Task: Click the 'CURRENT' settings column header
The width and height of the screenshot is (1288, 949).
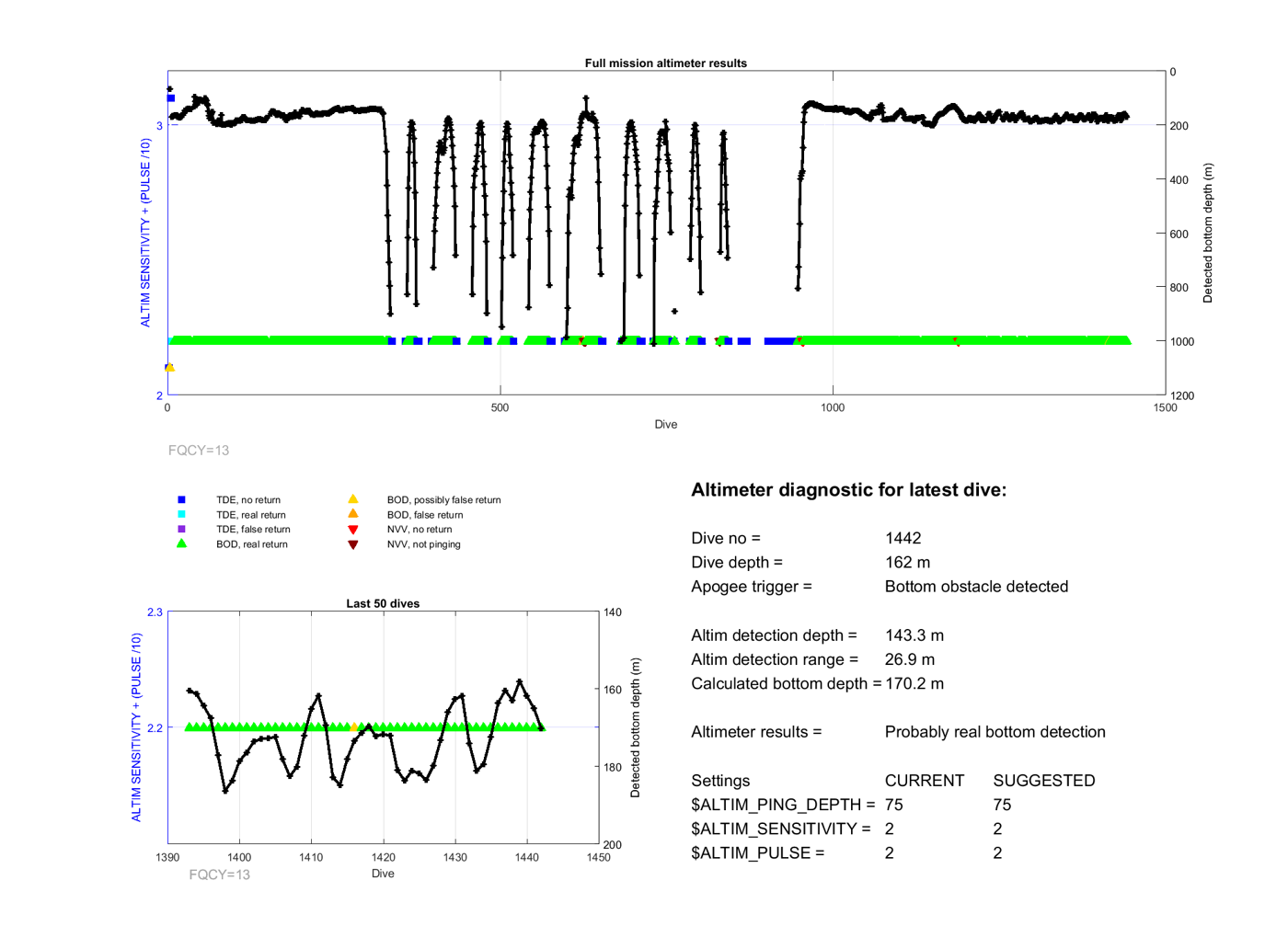Action: click(924, 781)
